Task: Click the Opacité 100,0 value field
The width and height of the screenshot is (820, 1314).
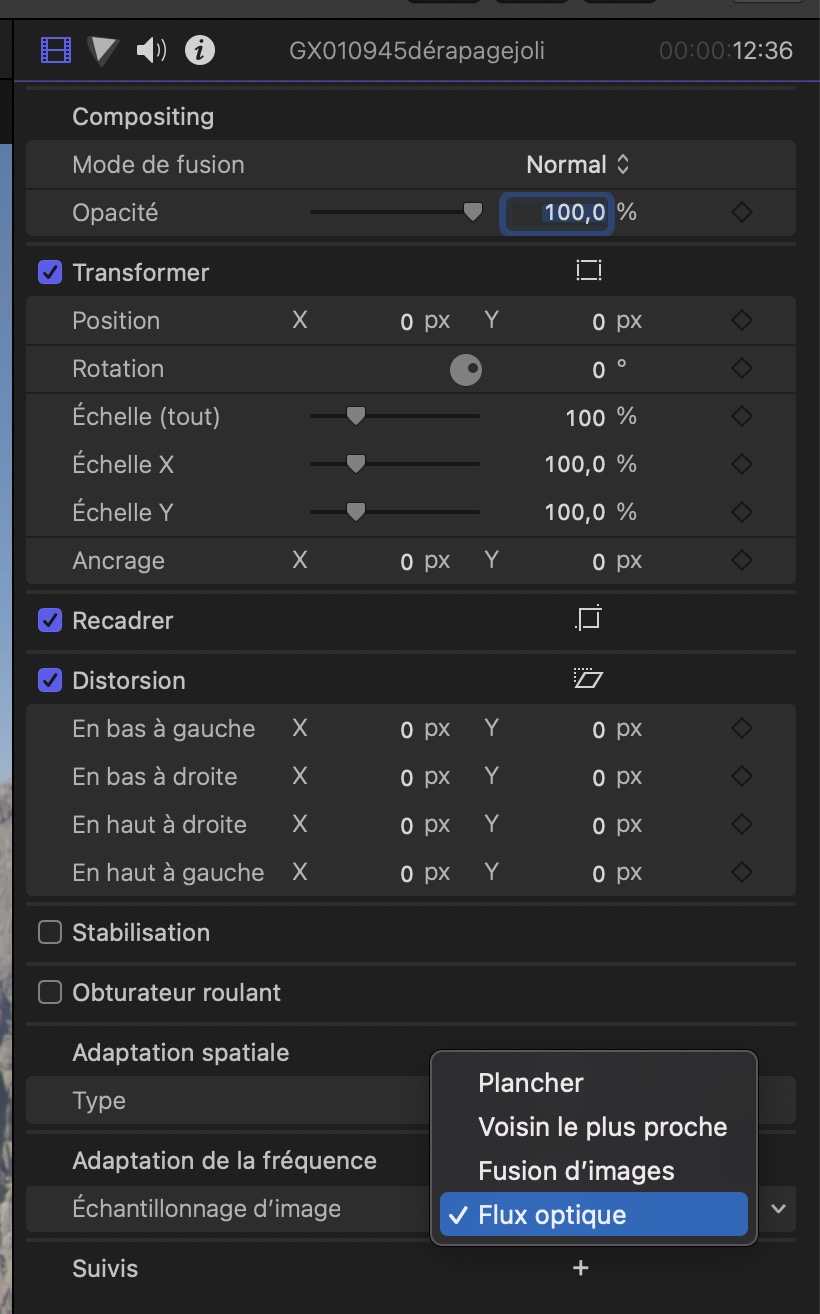Action: click(x=556, y=212)
